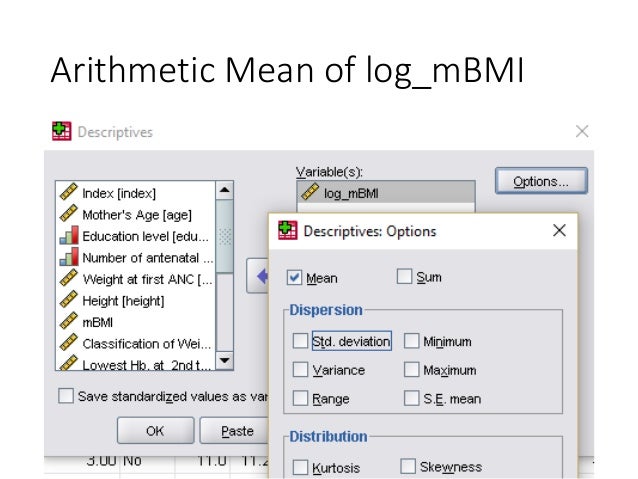Open the Options... button
The width and height of the screenshot is (638, 479).
[541, 181]
